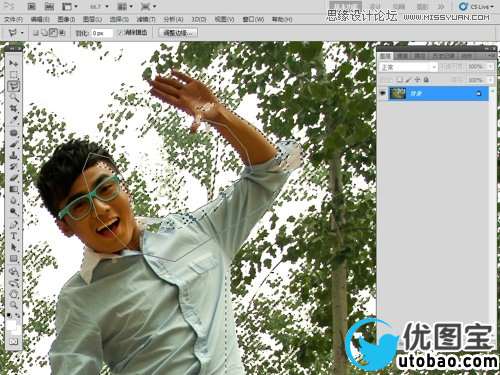Switch to the Channels panel tab
500x375 pixels.
(403, 56)
